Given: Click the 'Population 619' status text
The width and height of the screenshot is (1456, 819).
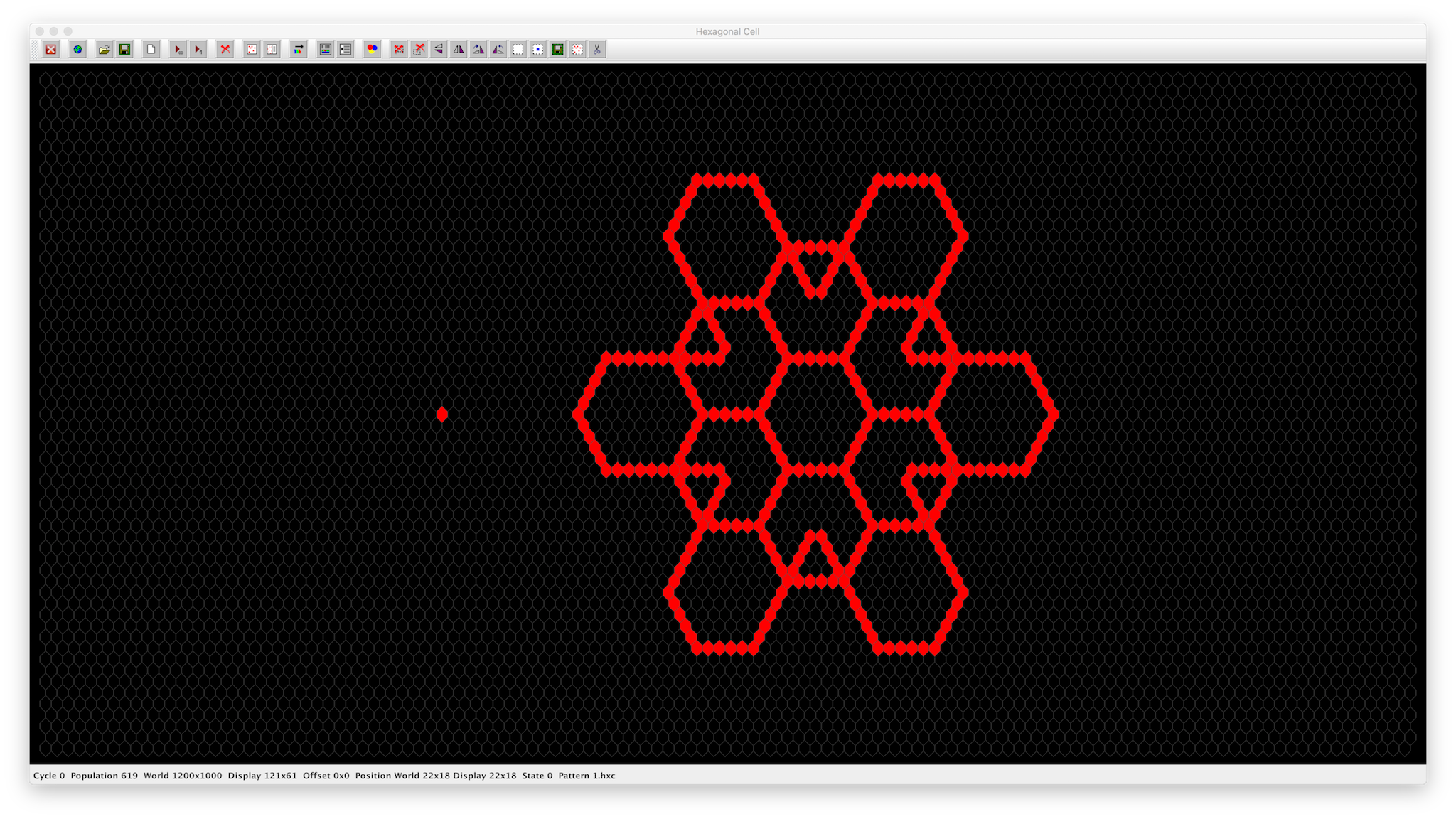Looking at the screenshot, I should tap(105, 776).
